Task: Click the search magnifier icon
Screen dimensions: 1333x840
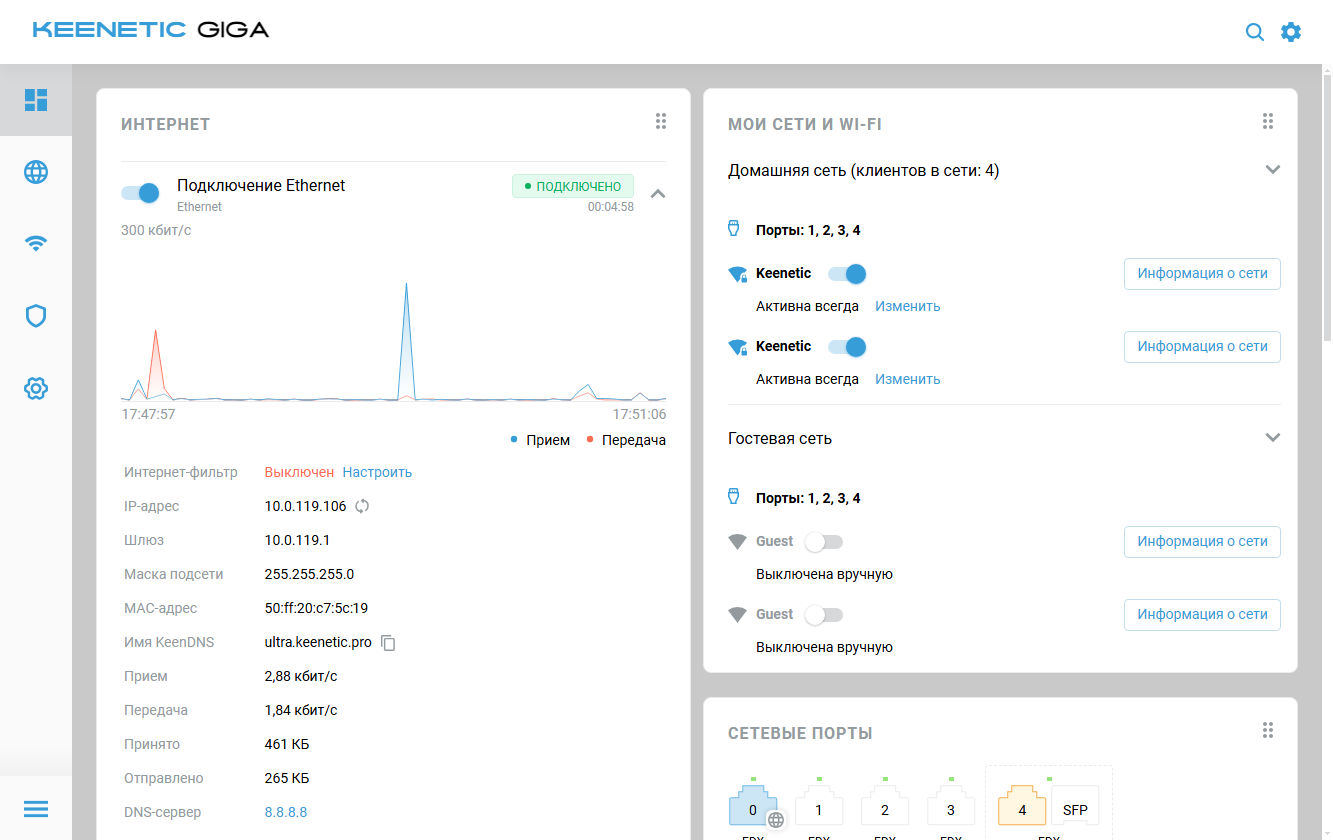Action: (1254, 32)
